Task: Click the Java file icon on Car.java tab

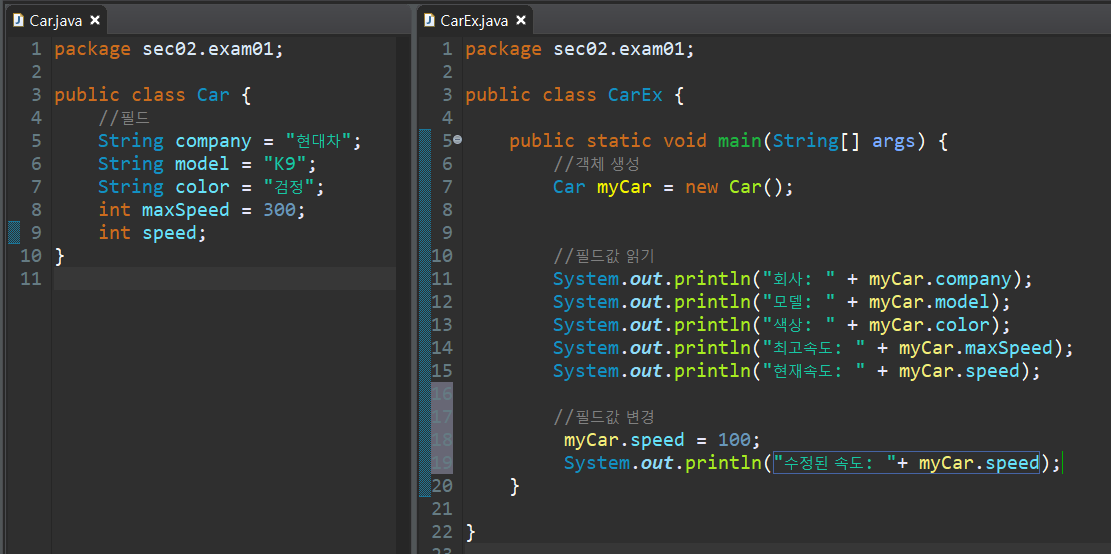Action: [19, 21]
